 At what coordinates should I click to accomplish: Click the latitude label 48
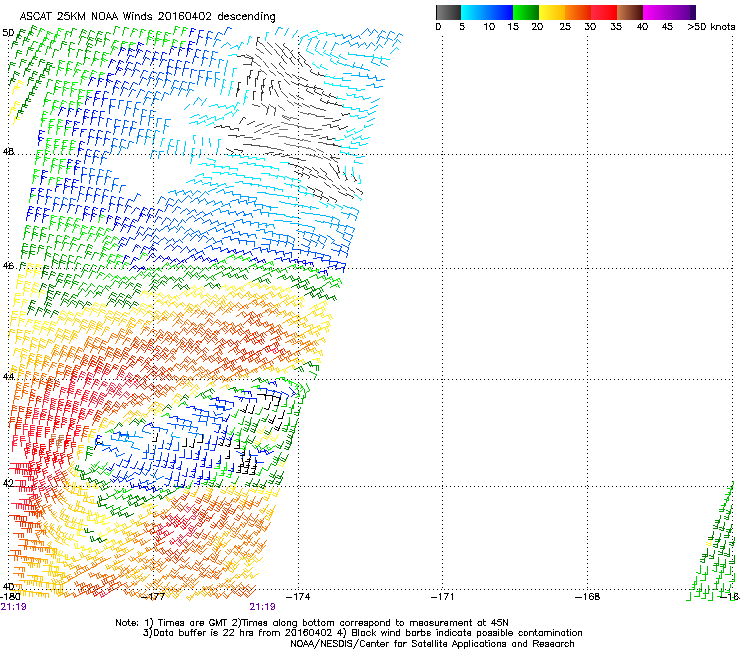(8, 152)
